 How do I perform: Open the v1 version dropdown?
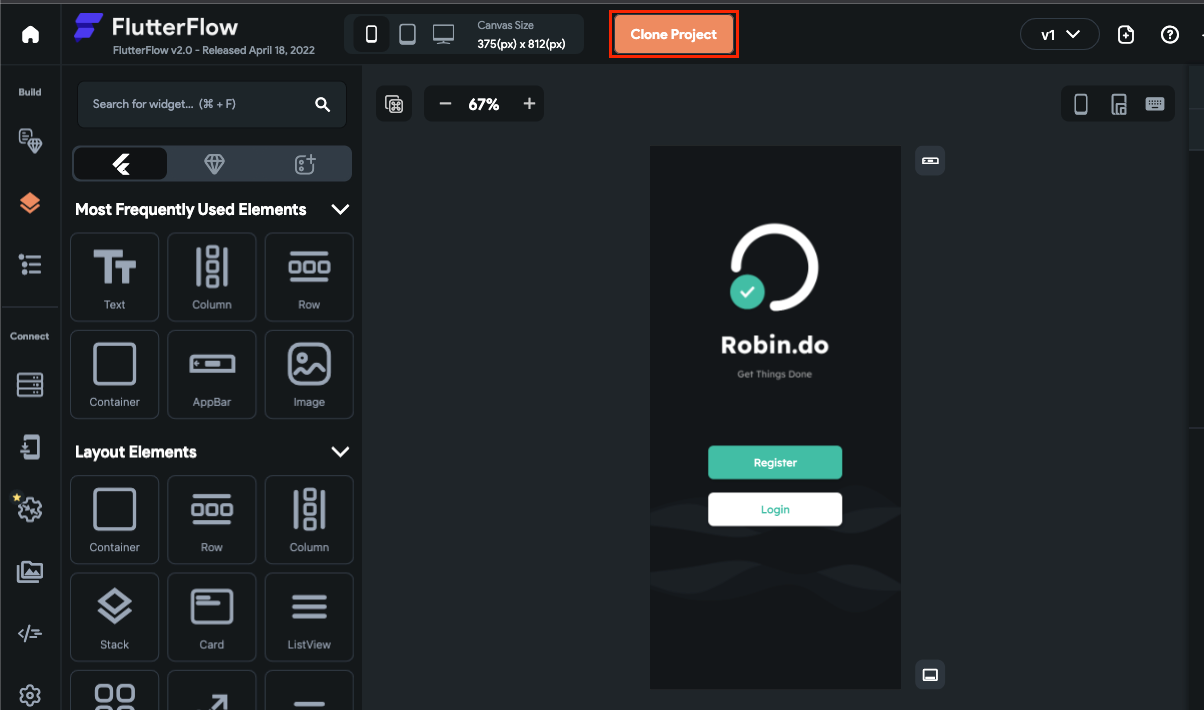(x=1060, y=34)
